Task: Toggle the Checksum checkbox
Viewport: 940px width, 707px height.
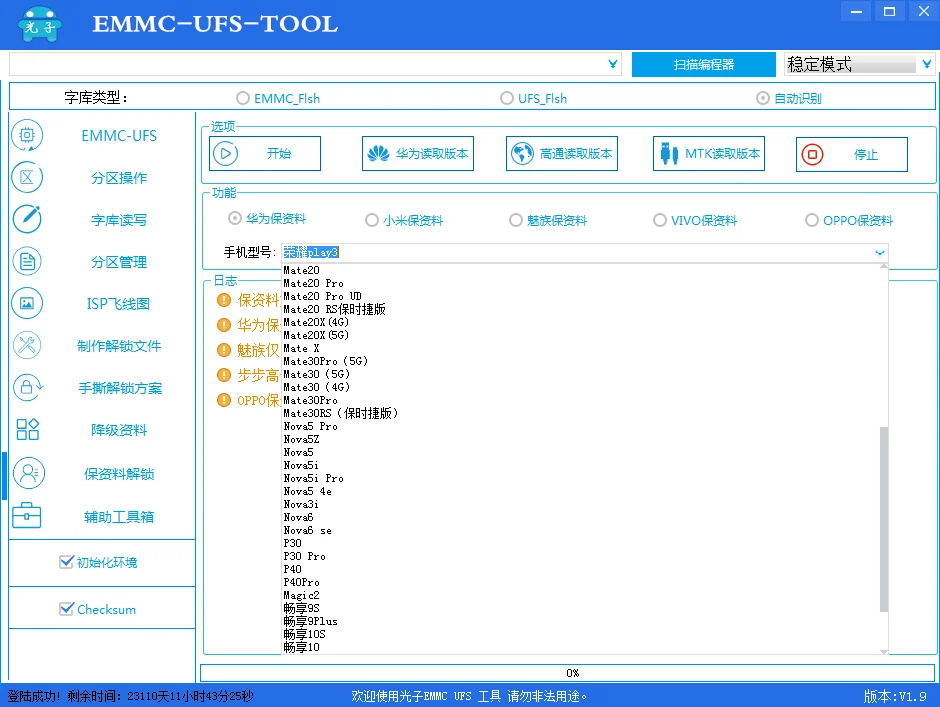Action: click(67, 609)
